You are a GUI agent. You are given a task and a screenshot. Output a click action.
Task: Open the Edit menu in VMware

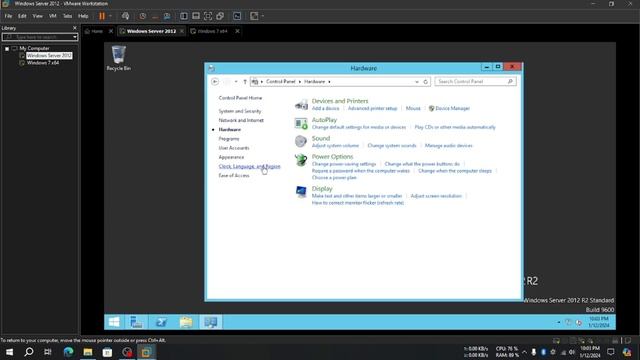pos(22,16)
